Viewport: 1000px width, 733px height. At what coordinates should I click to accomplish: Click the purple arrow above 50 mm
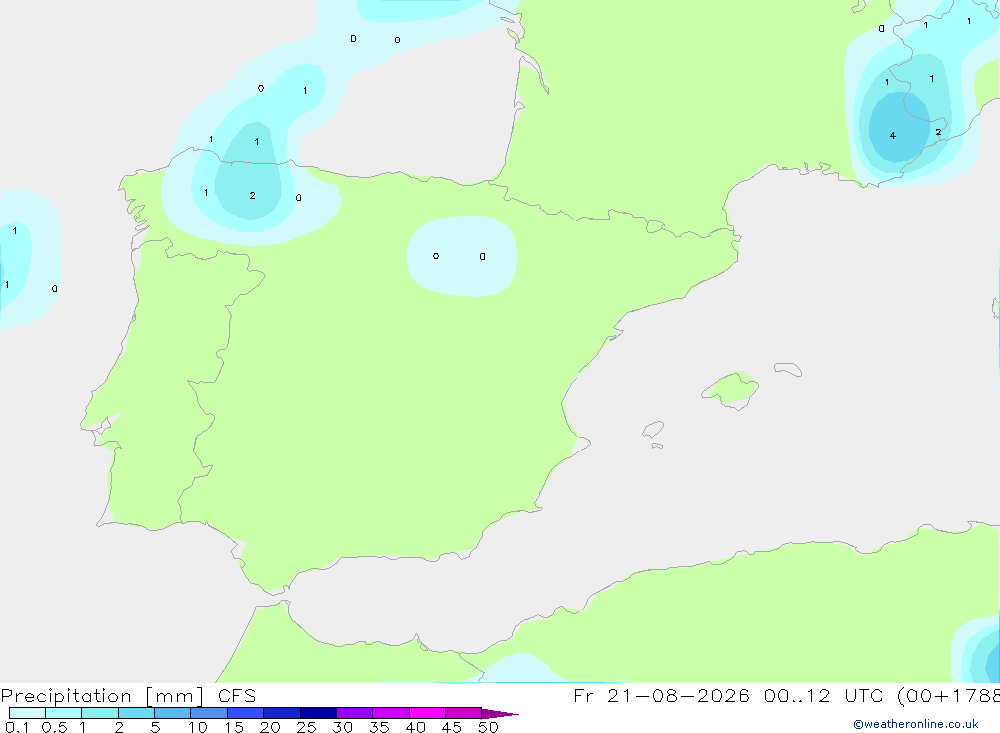pyautogui.click(x=500, y=713)
